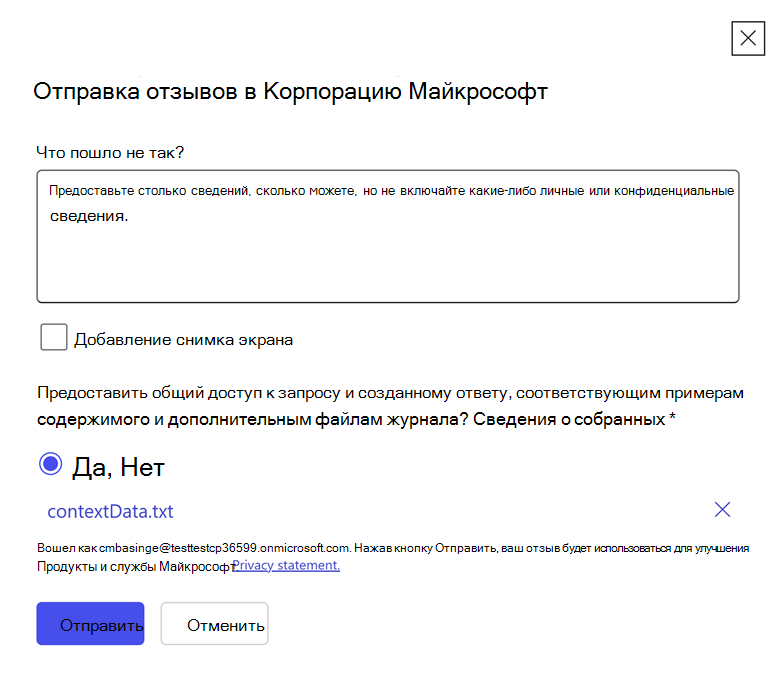Remove the contextData.txt attachment
The height and width of the screenshot is (678, 781).
tap(722, 510)
